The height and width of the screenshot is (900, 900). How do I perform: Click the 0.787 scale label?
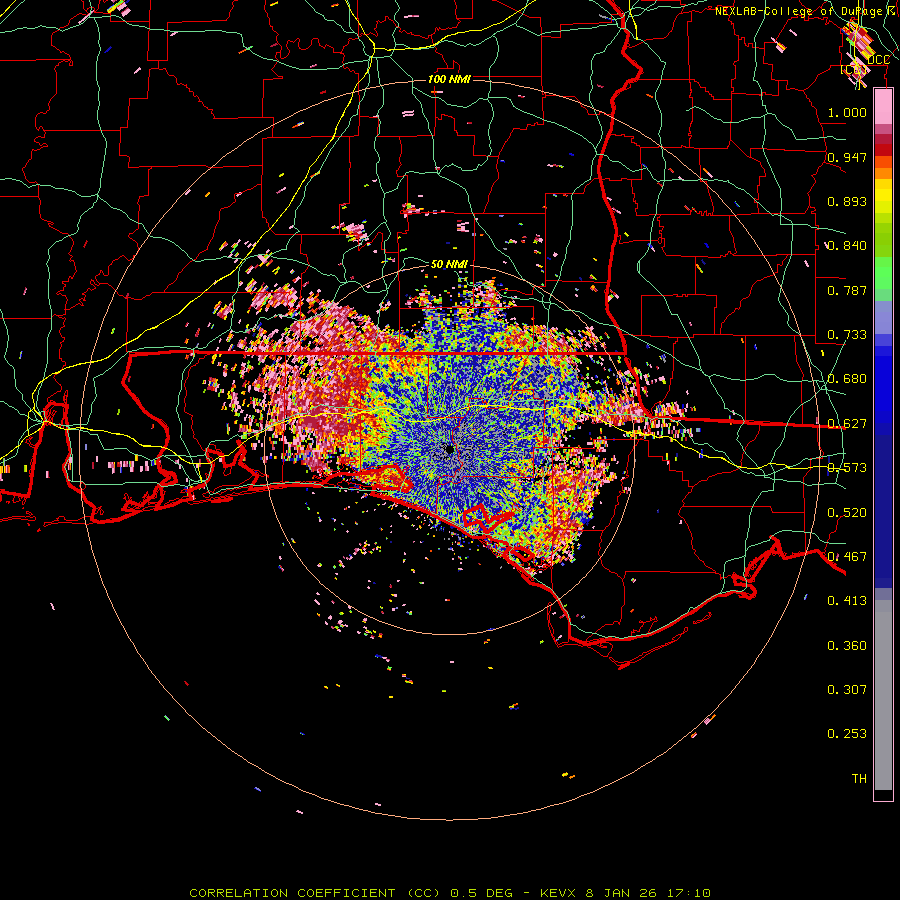pyautogui.click(x=847, y=290)
